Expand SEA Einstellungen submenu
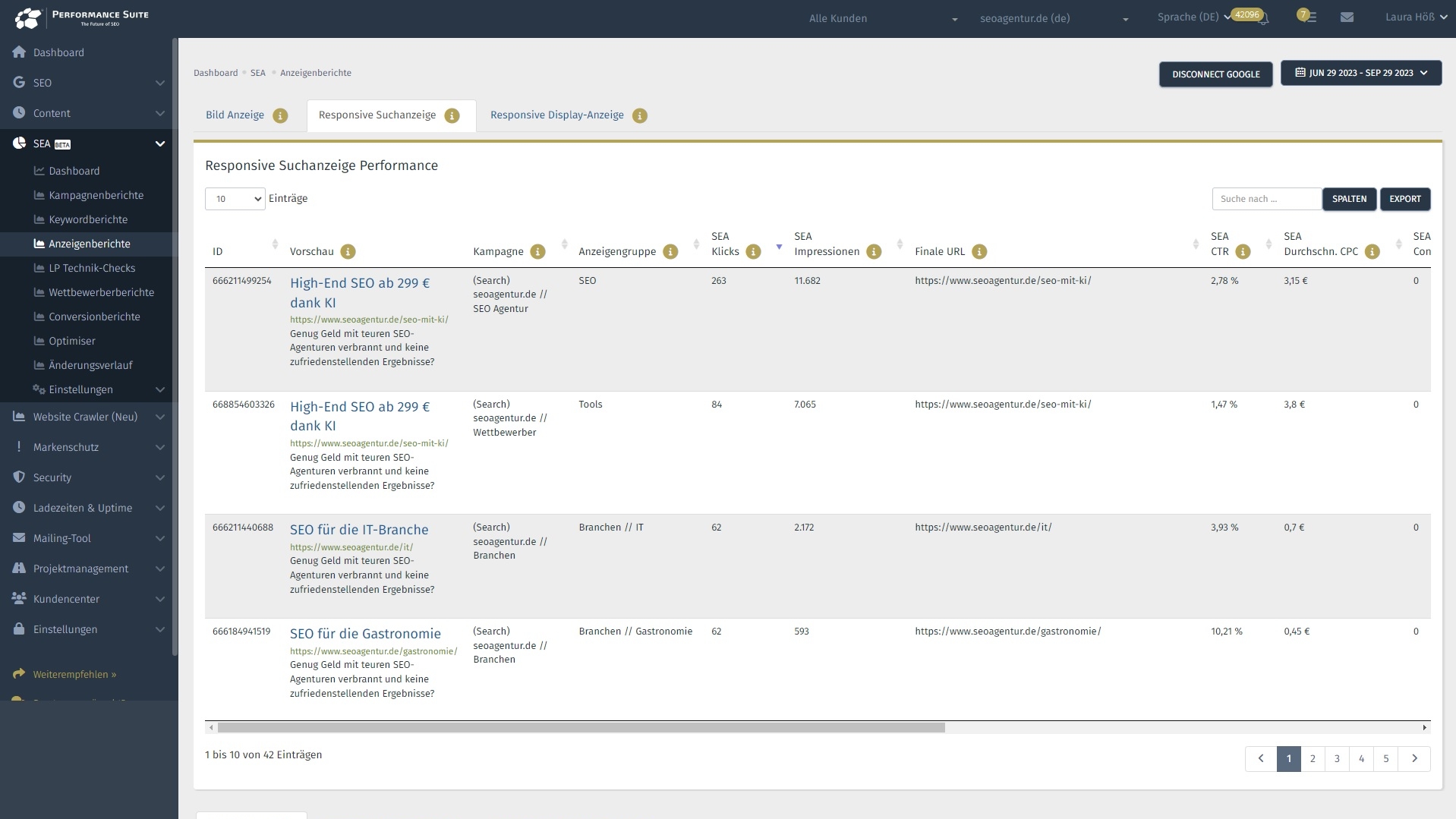Viewport: 1456px width, 819px height. (87, 389)
